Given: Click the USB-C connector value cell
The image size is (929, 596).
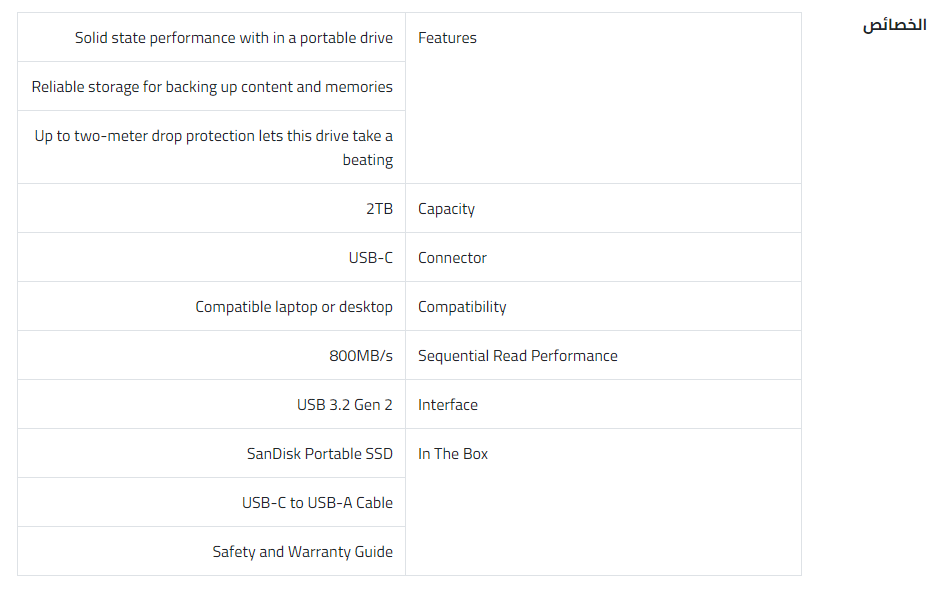Looking at the screenshot, I should tap(370, 258).
